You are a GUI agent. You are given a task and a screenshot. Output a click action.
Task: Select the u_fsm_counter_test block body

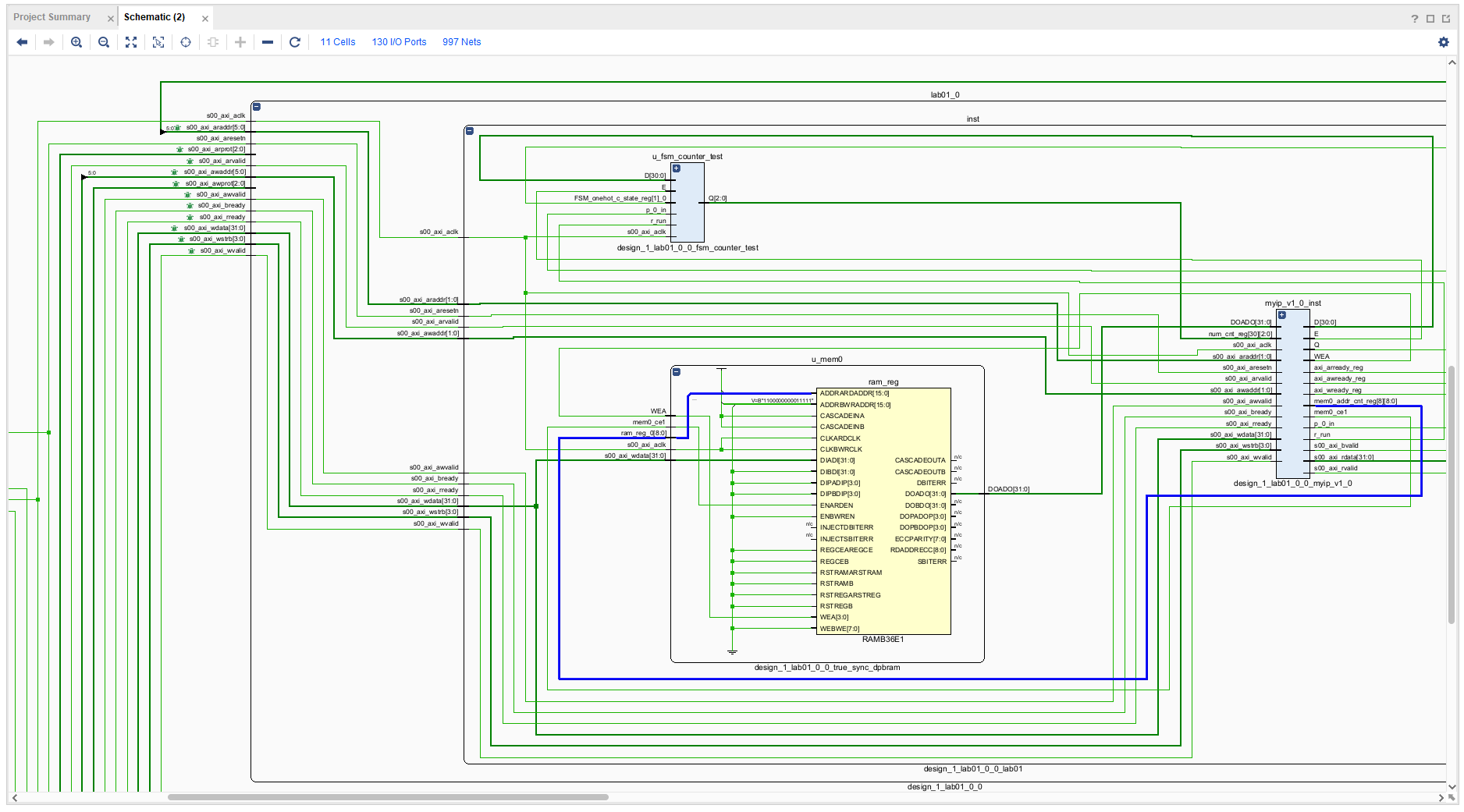coord(688,203)
